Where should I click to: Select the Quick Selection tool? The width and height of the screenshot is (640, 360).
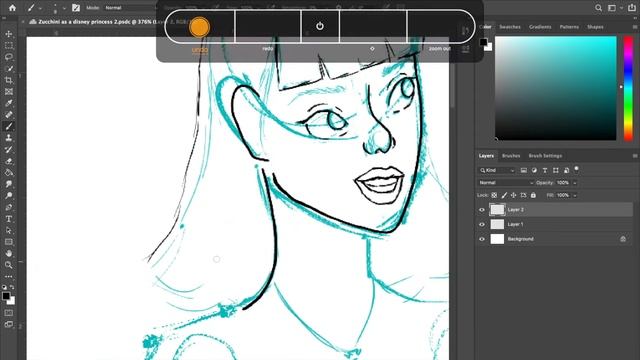(x=9, y=69)
